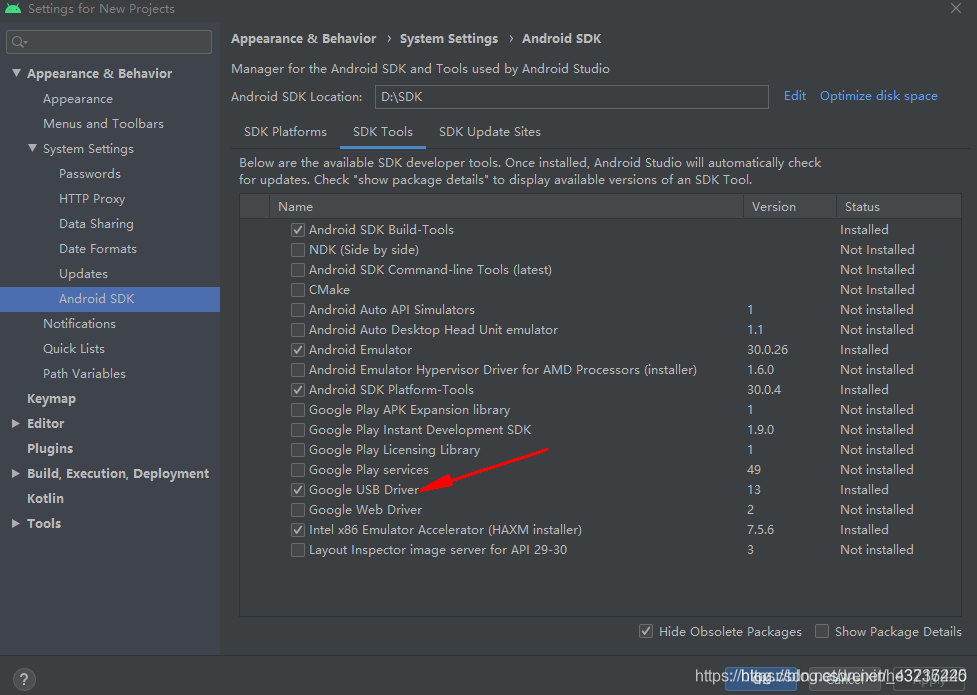Click the Android SDK Location field
977x695 pixels.
pyautogui.click(x=571, y=97)
